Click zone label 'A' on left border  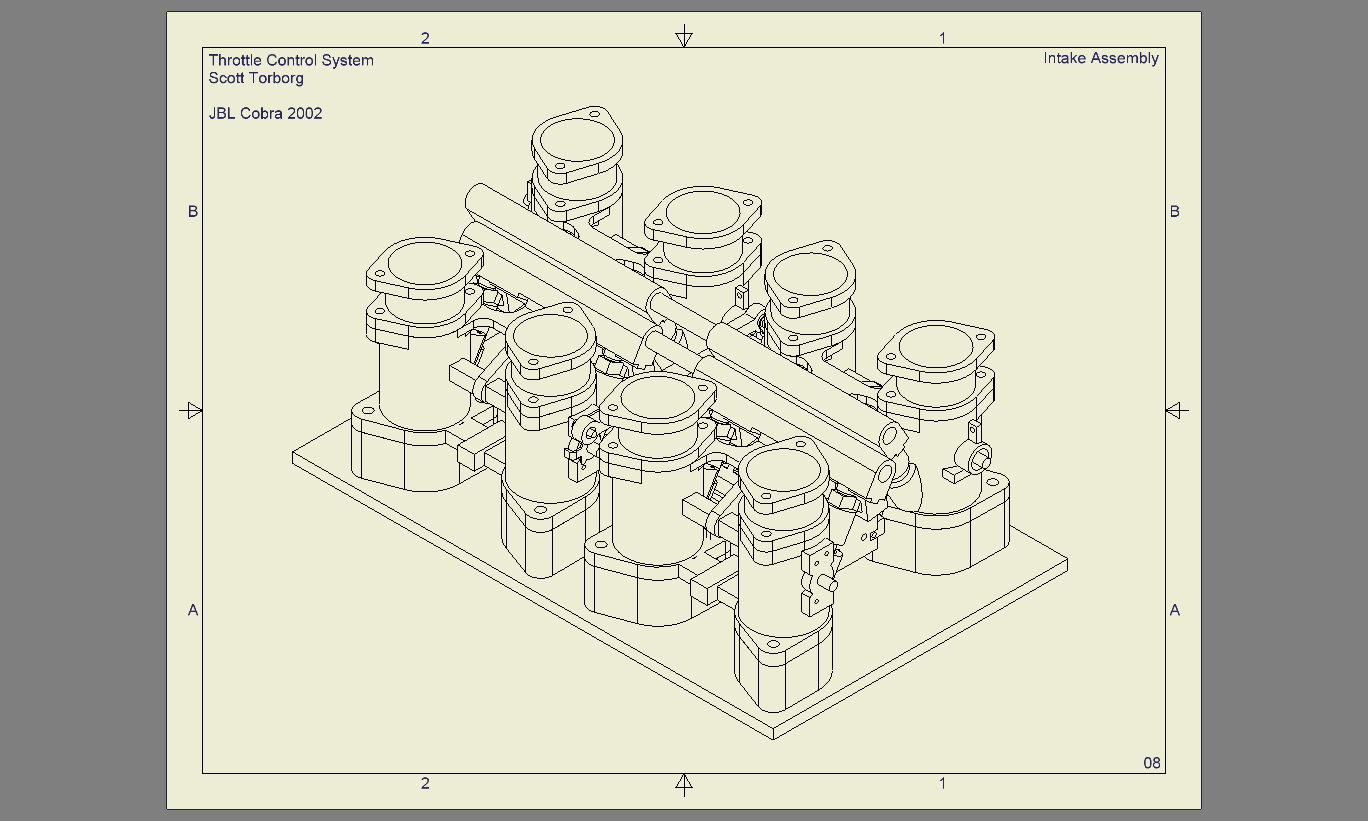click(x=193, y=610)
